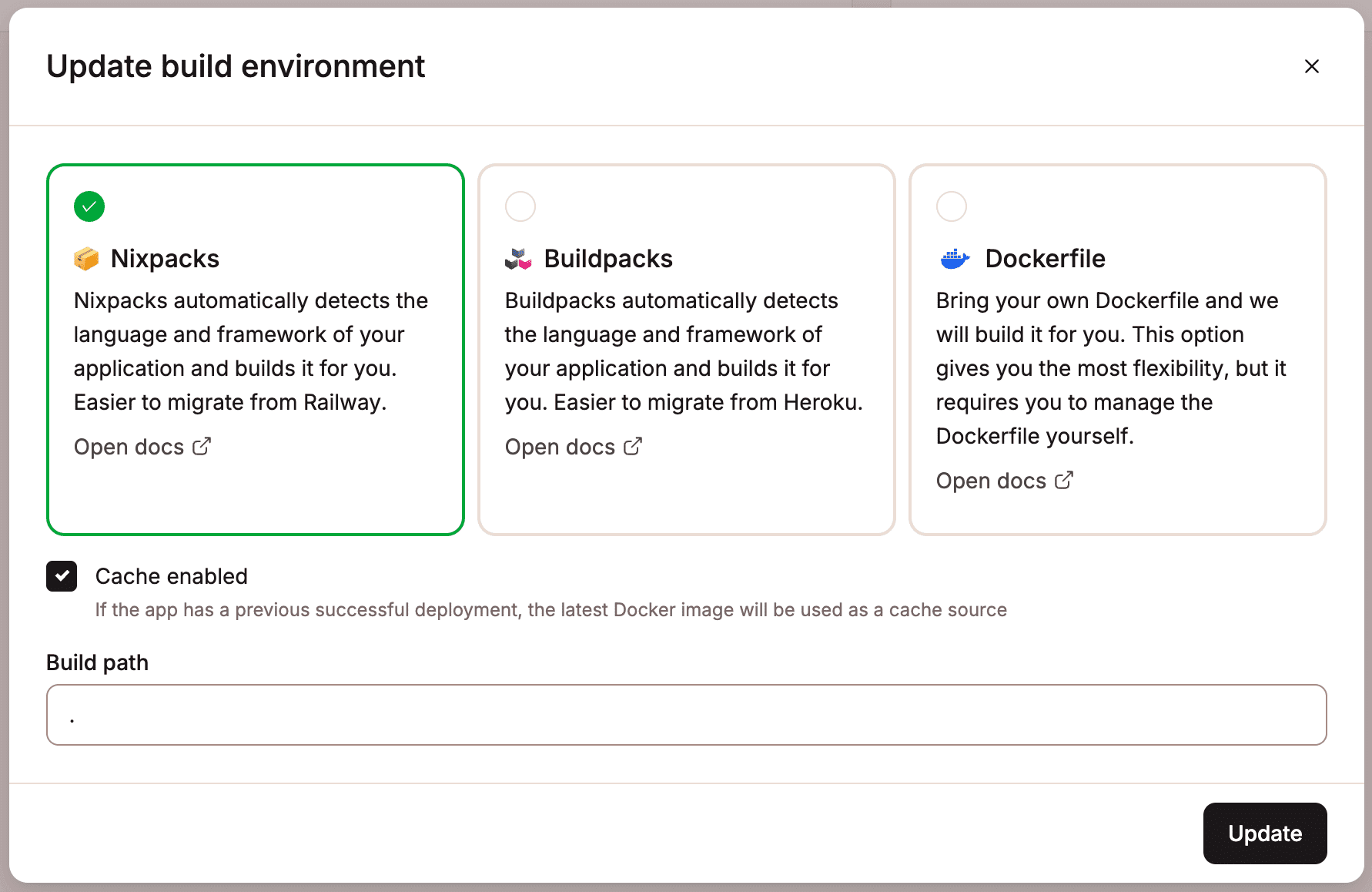Toggle the Cache enabled checkbox
Viewport: 1372px width, 892px height.
point(62,576)
